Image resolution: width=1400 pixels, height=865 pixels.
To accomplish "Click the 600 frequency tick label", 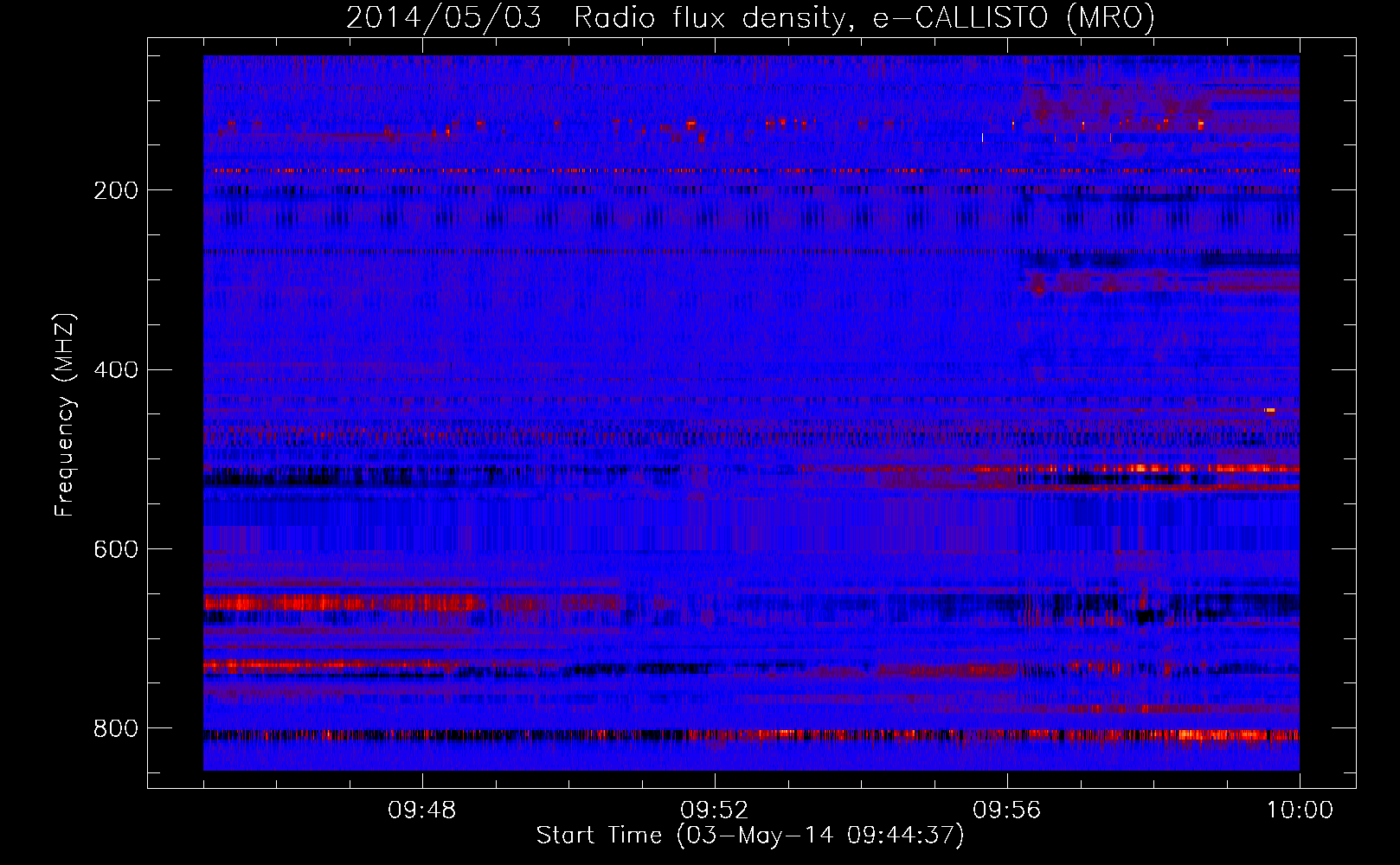I will (116, 550).
